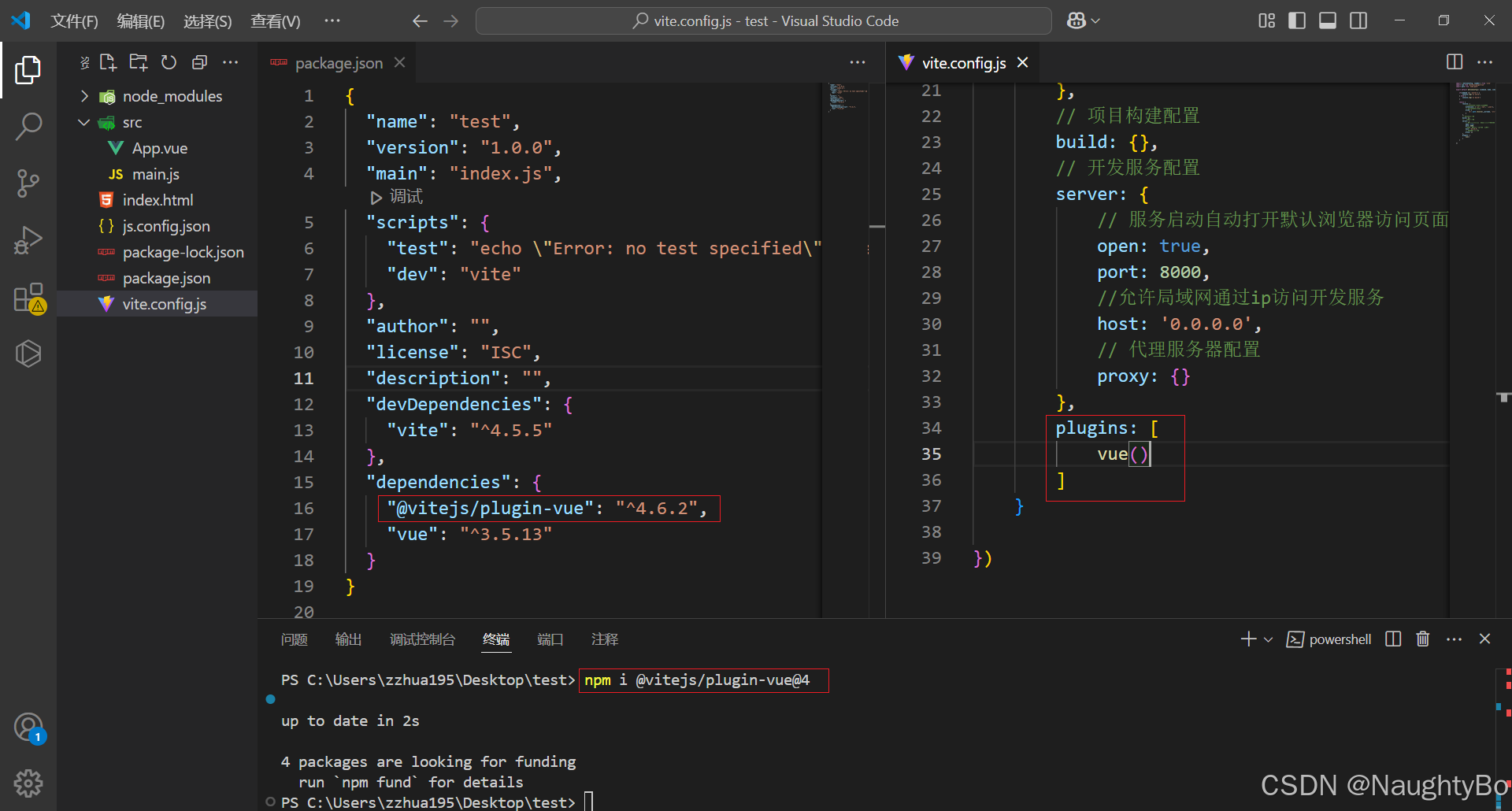
Task: Toggle primary side bar visibility
Action: click(1297, 20)
